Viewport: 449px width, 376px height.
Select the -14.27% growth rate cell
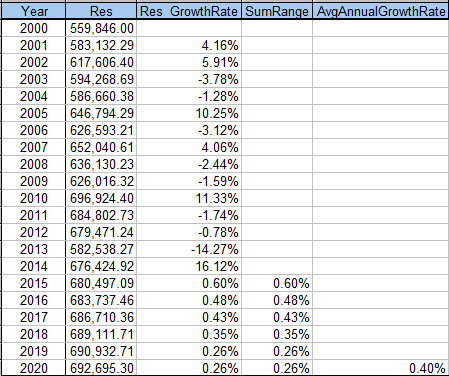coord(189,249)
